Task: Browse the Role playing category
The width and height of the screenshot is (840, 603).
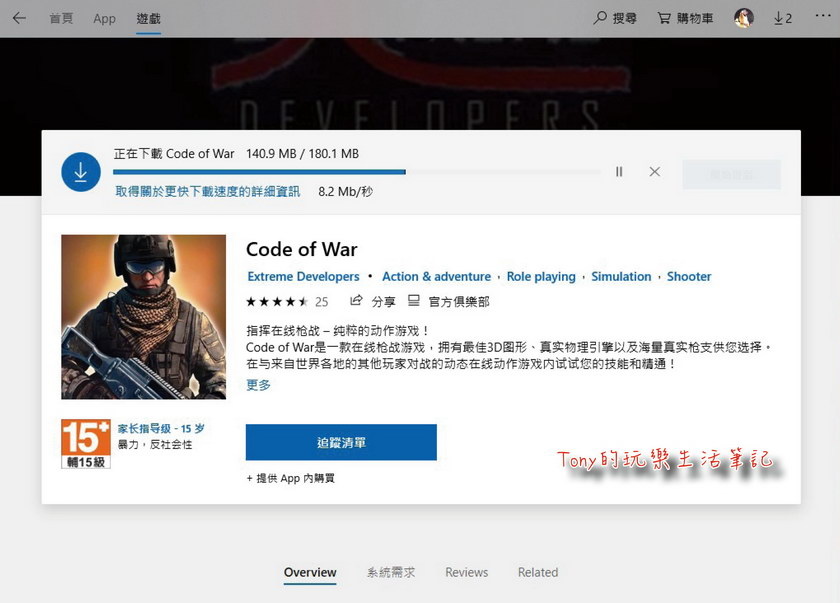Action: click(541, 277)
